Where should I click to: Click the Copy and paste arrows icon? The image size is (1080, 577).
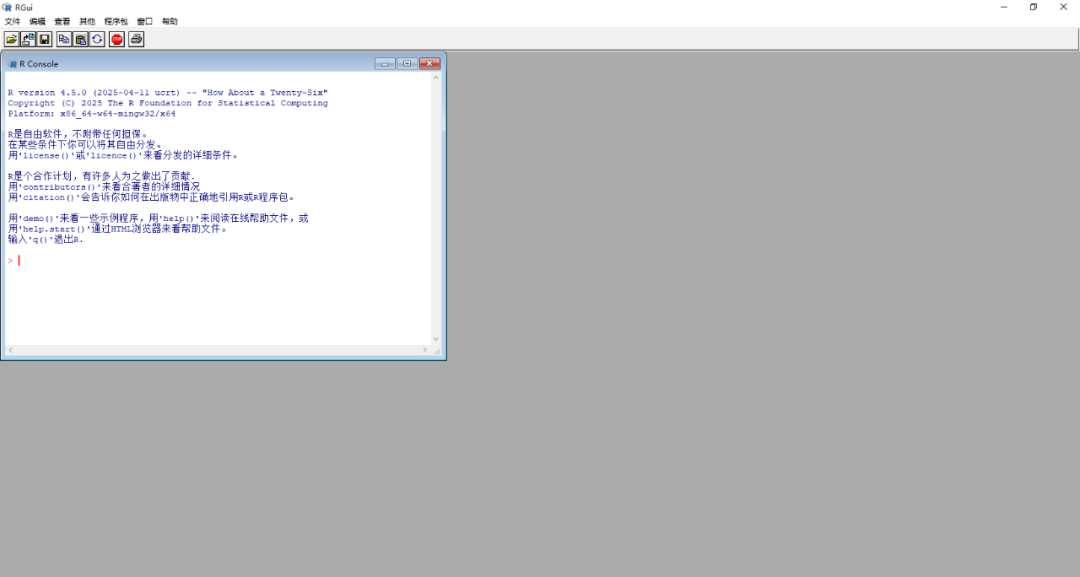pyautogui.click(x=97, y=39)
